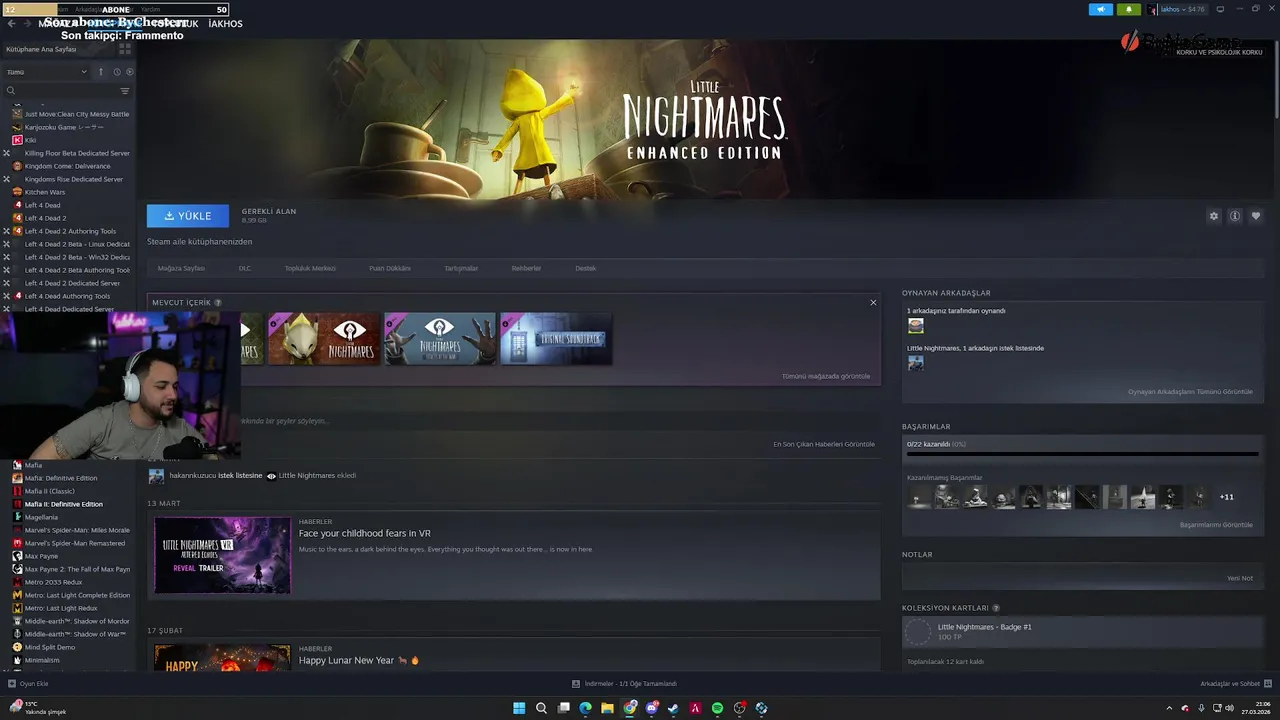Click Tümünü mağazada görüntüle link
Viewport: 1280px width, 720px height.
pos(826,377)
